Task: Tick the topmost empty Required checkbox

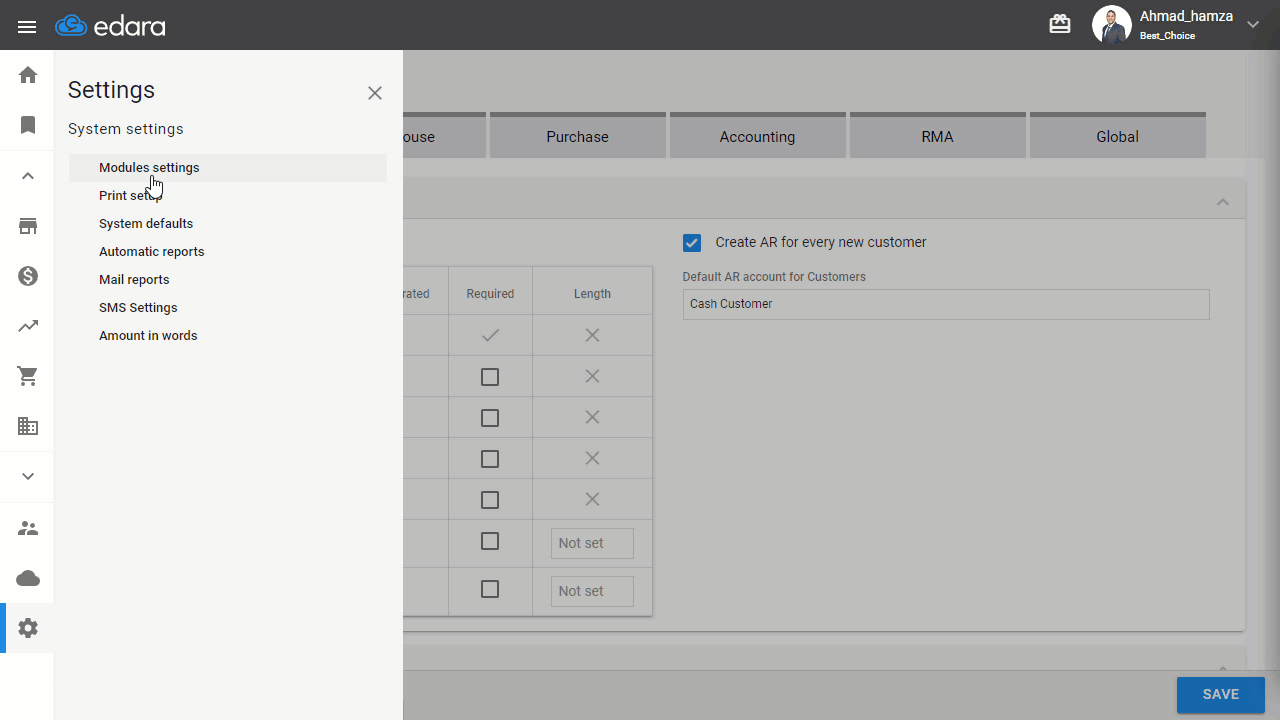Action: [x=490, y=377]
